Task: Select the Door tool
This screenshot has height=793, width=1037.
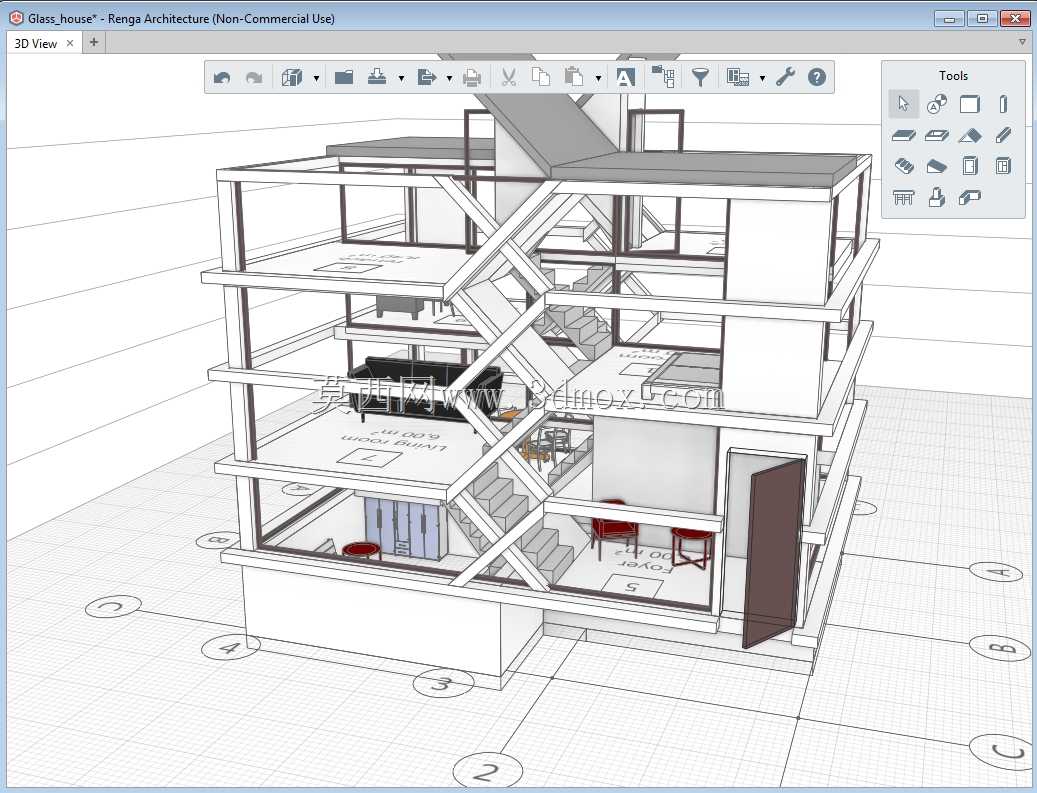Action: tap(970, 165)
